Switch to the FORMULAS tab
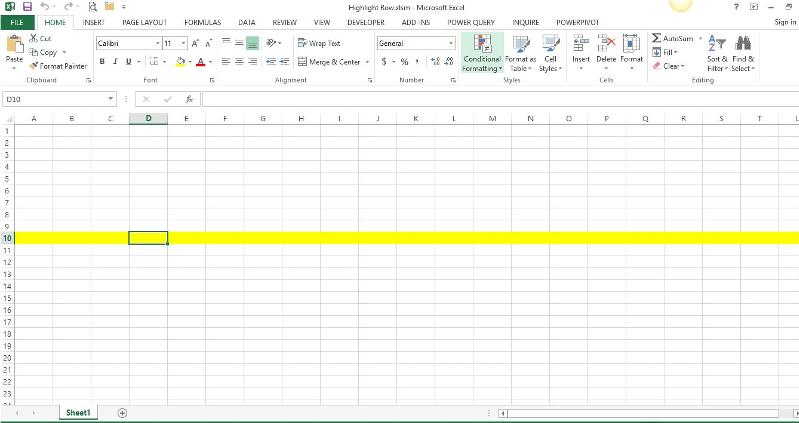Screen dimensions: 799x423 coord(203,22)
